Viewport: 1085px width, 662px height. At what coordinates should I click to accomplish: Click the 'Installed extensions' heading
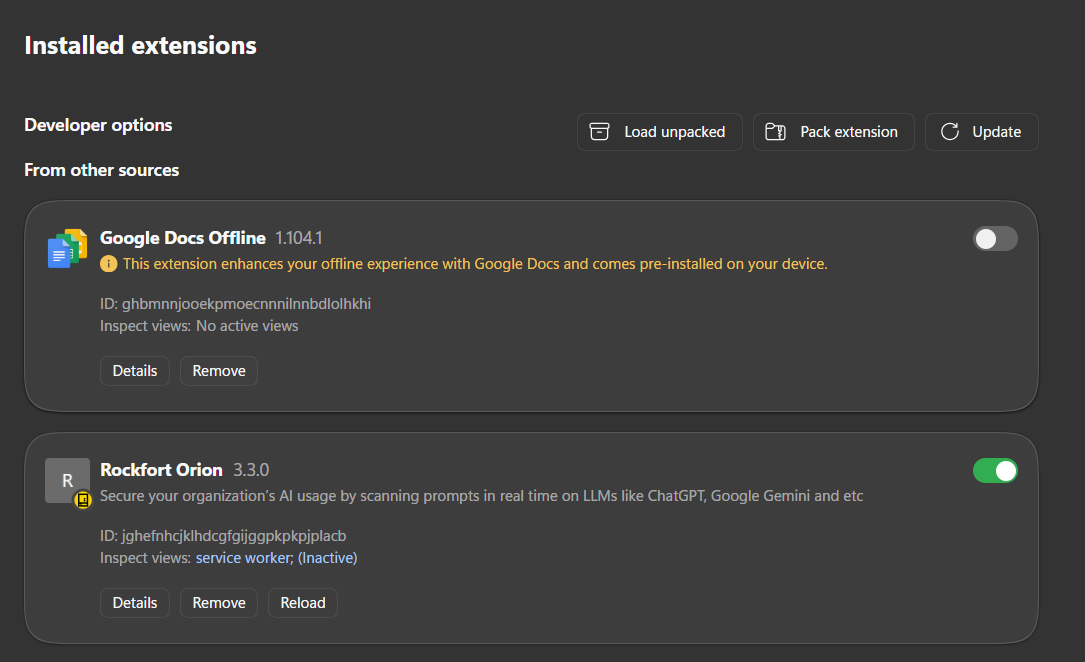click(x=140, y=46)
